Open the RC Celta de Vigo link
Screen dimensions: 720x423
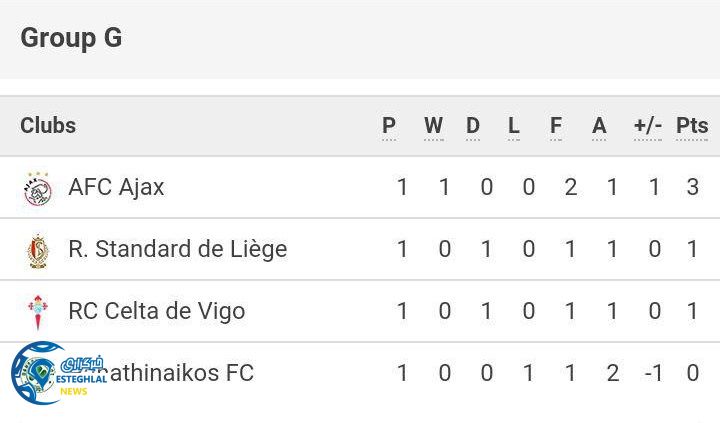point(156,311)
